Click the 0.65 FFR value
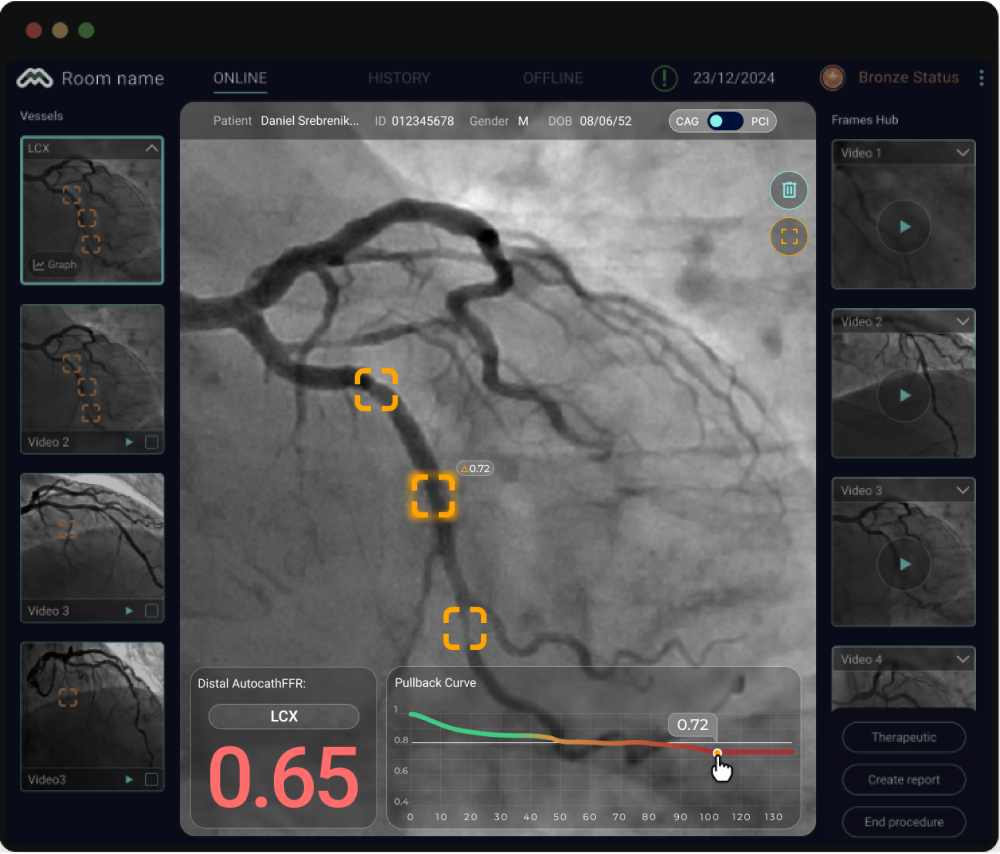This screenshot has width=1000, height=854. 284,778
